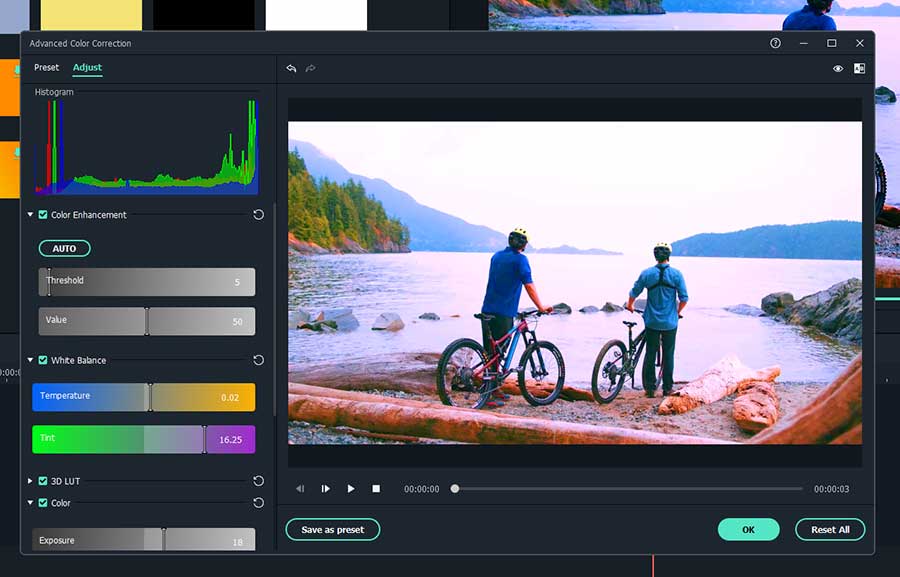Toggle the eye preview icon
Screen dimensions: 900x577
pos(838,68)
